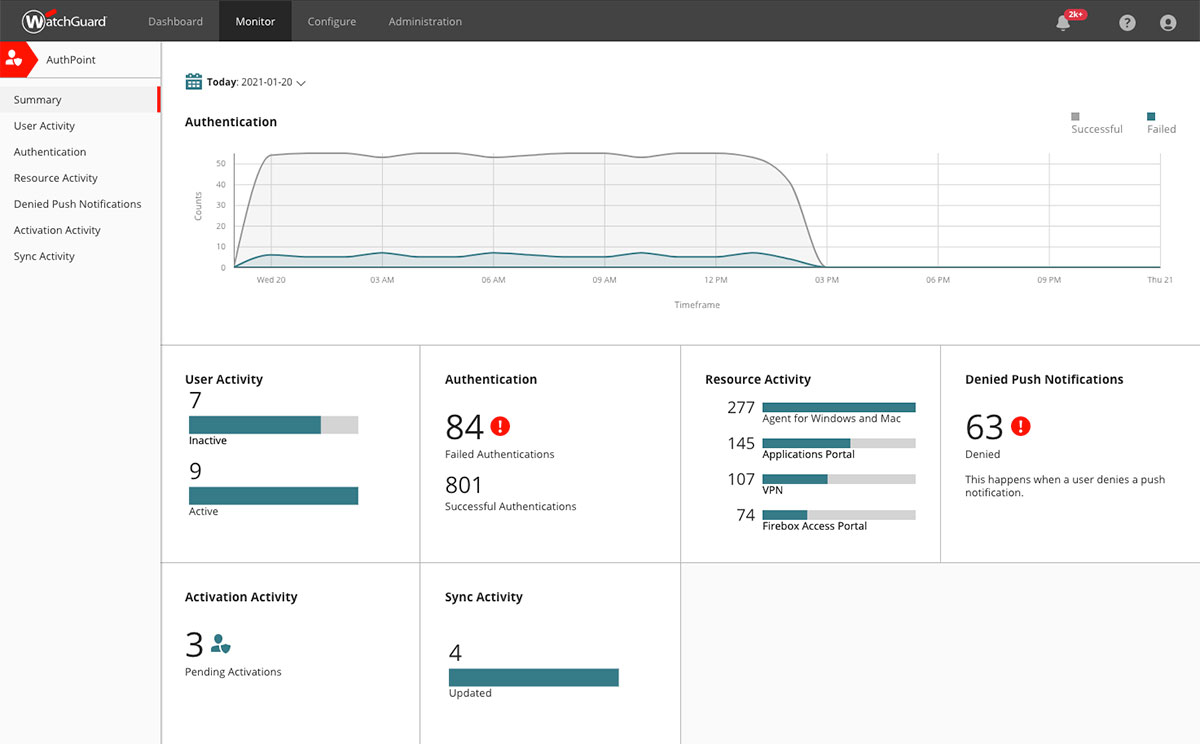Open the Administration menu
1200x744 pixels.
pyautogui.click(x=425, y=21)
